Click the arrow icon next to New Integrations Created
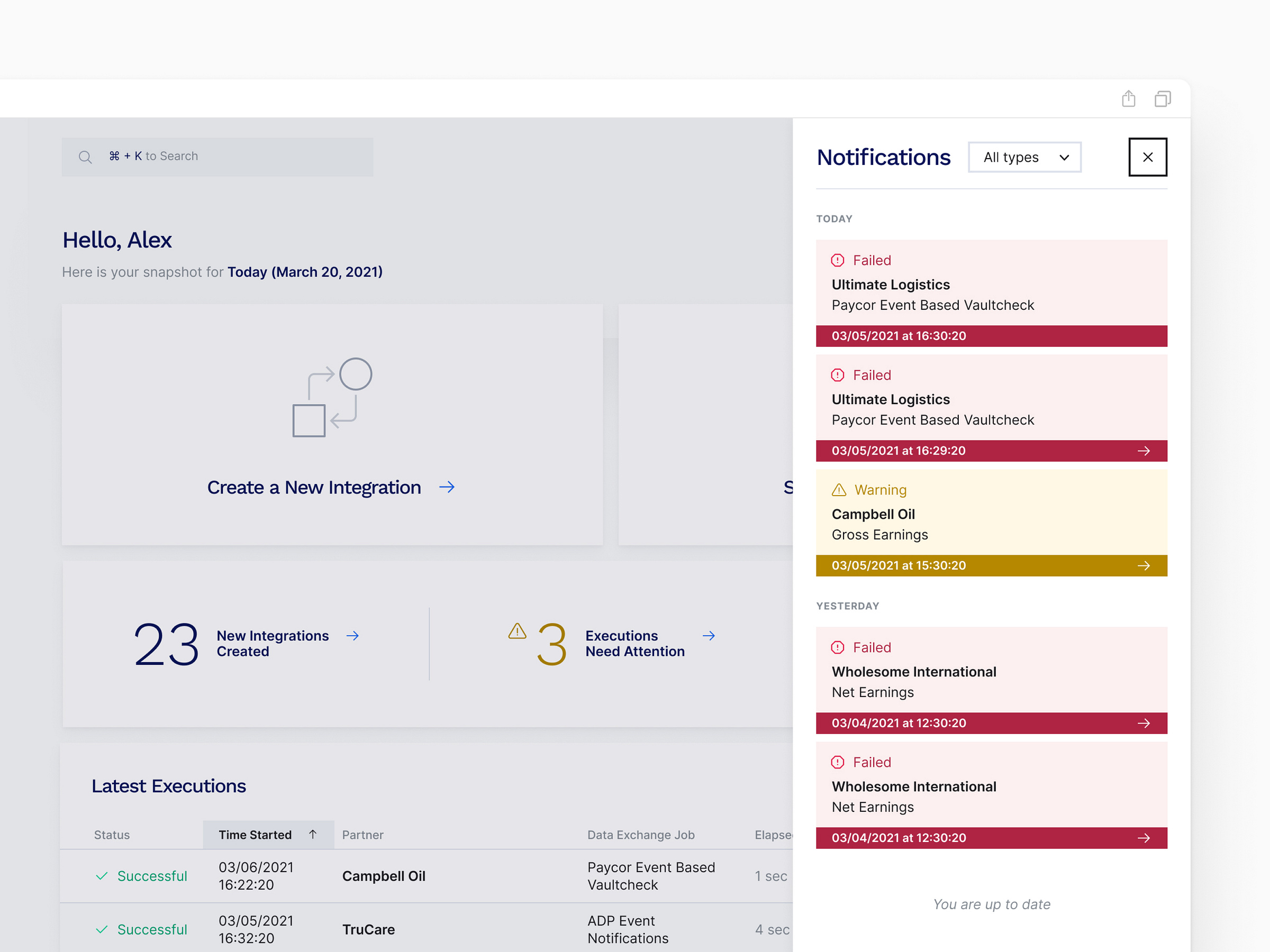Image resolution: width=1270 pixels, height=952 pixels. tap(353, 636)
